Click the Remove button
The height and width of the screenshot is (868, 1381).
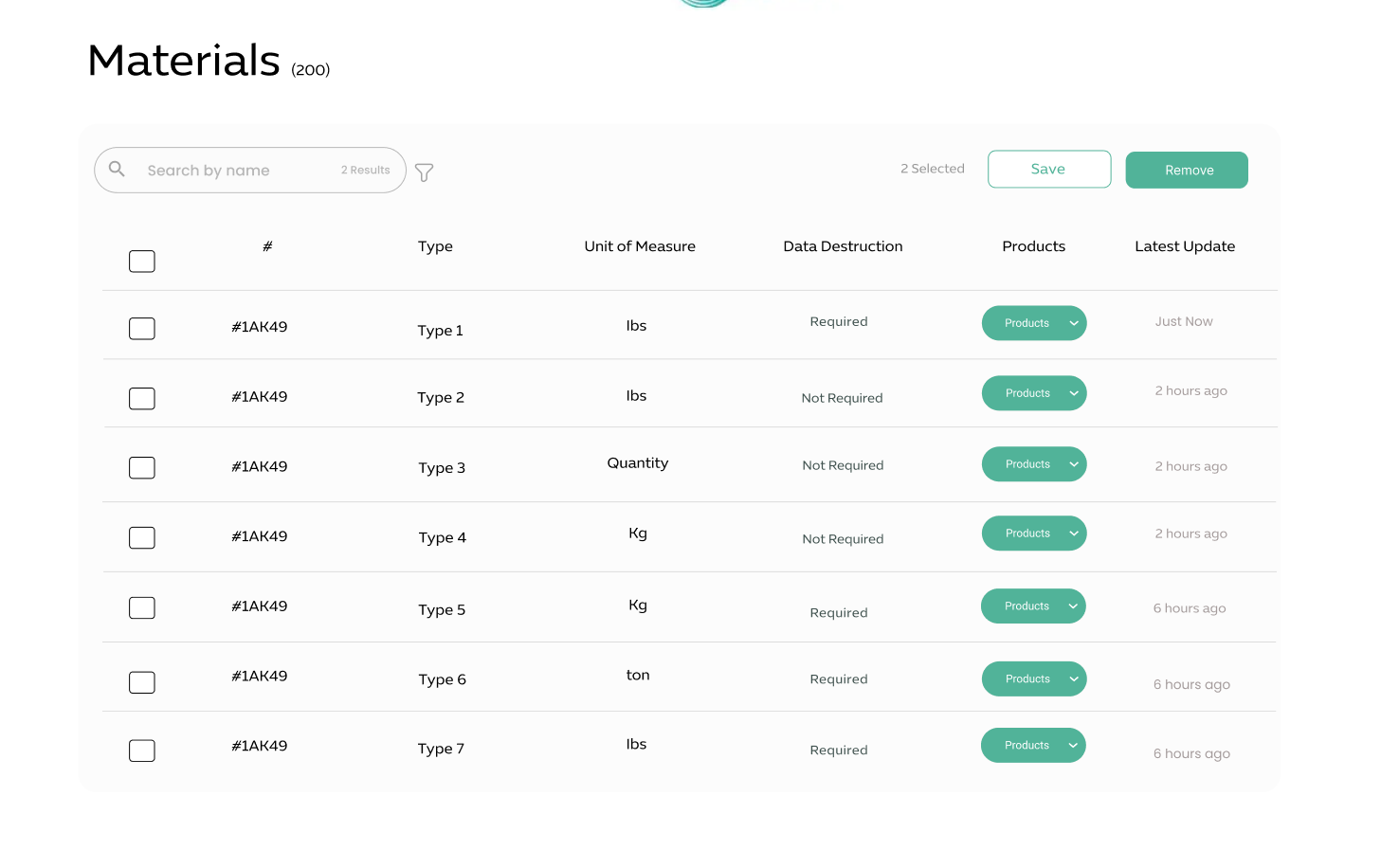1187,170
